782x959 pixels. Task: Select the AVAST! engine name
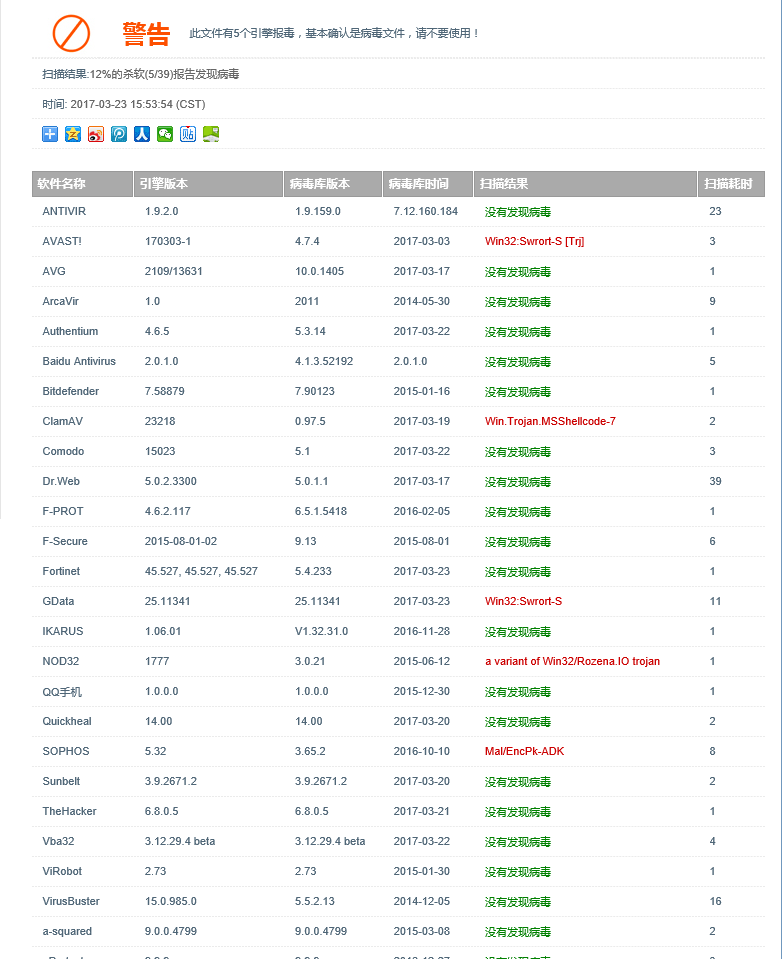62,241
